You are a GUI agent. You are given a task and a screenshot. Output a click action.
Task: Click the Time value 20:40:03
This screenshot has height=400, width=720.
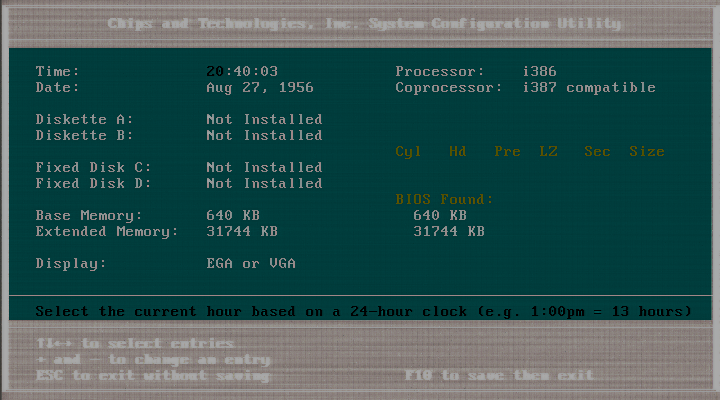pyautogui.click(x=242, y=71)
